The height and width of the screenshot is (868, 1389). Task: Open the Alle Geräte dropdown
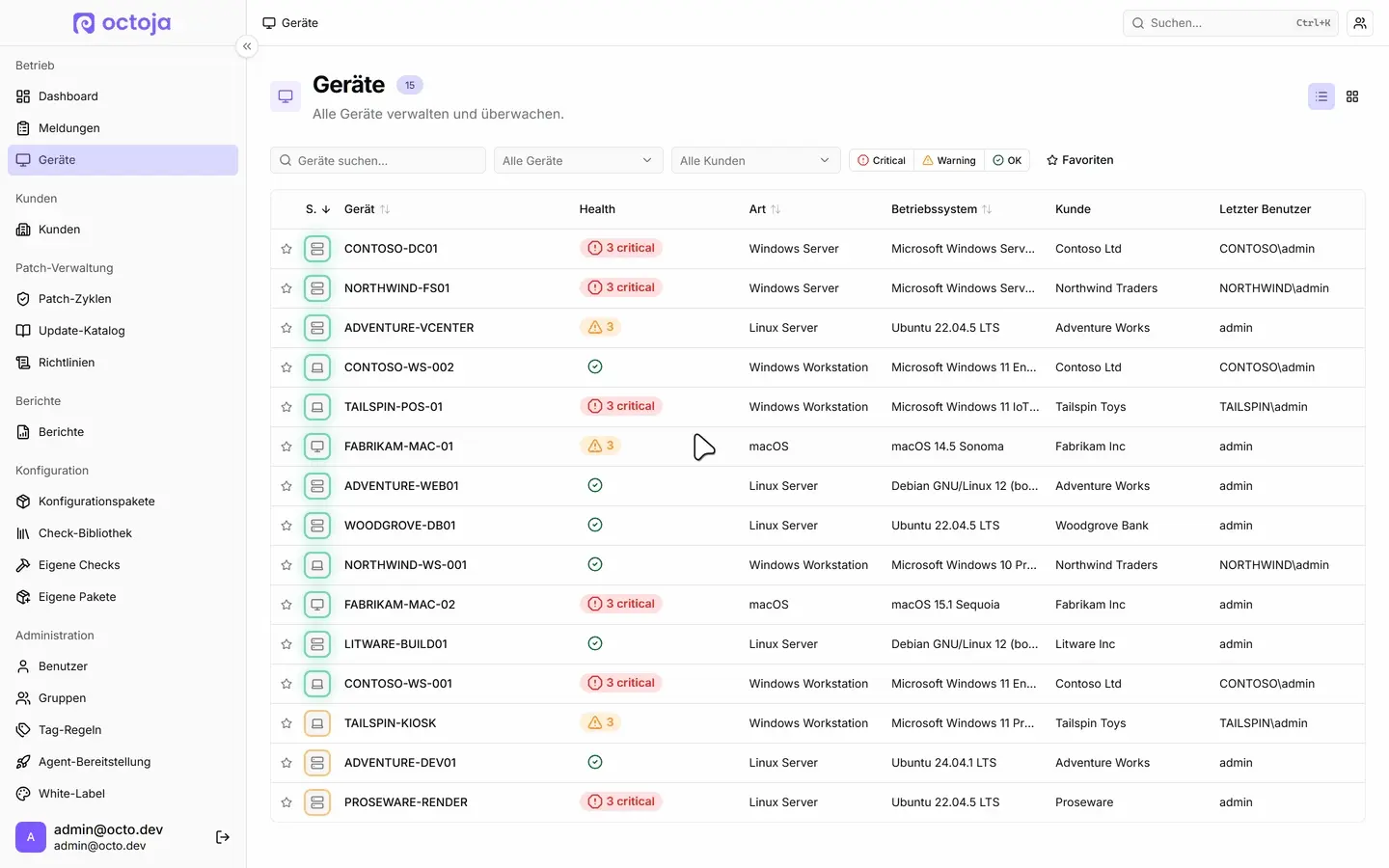coord(579,160)
